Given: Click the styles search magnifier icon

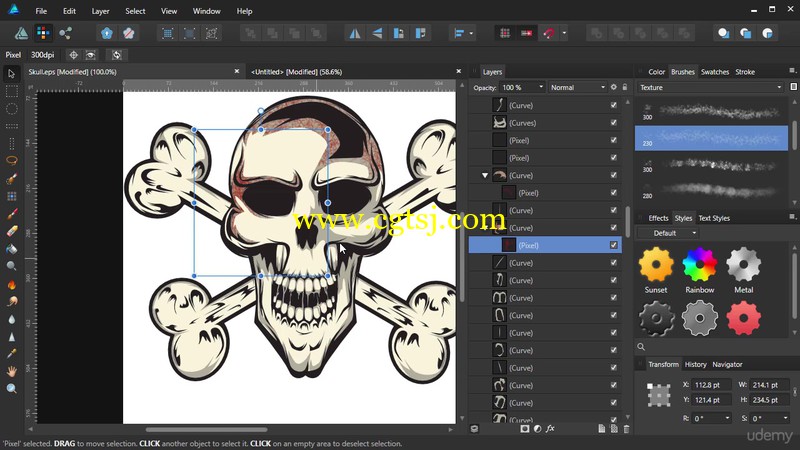Looking at the screenshot, I should [641, 347].
